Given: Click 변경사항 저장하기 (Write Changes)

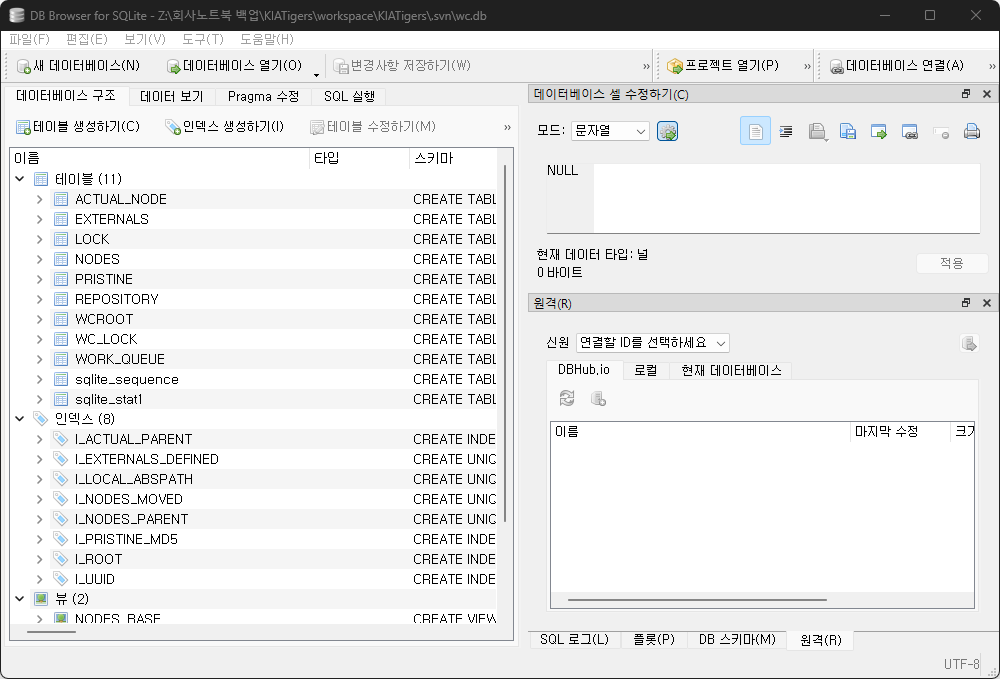Looking at the screenshot, I should (402, 66).
